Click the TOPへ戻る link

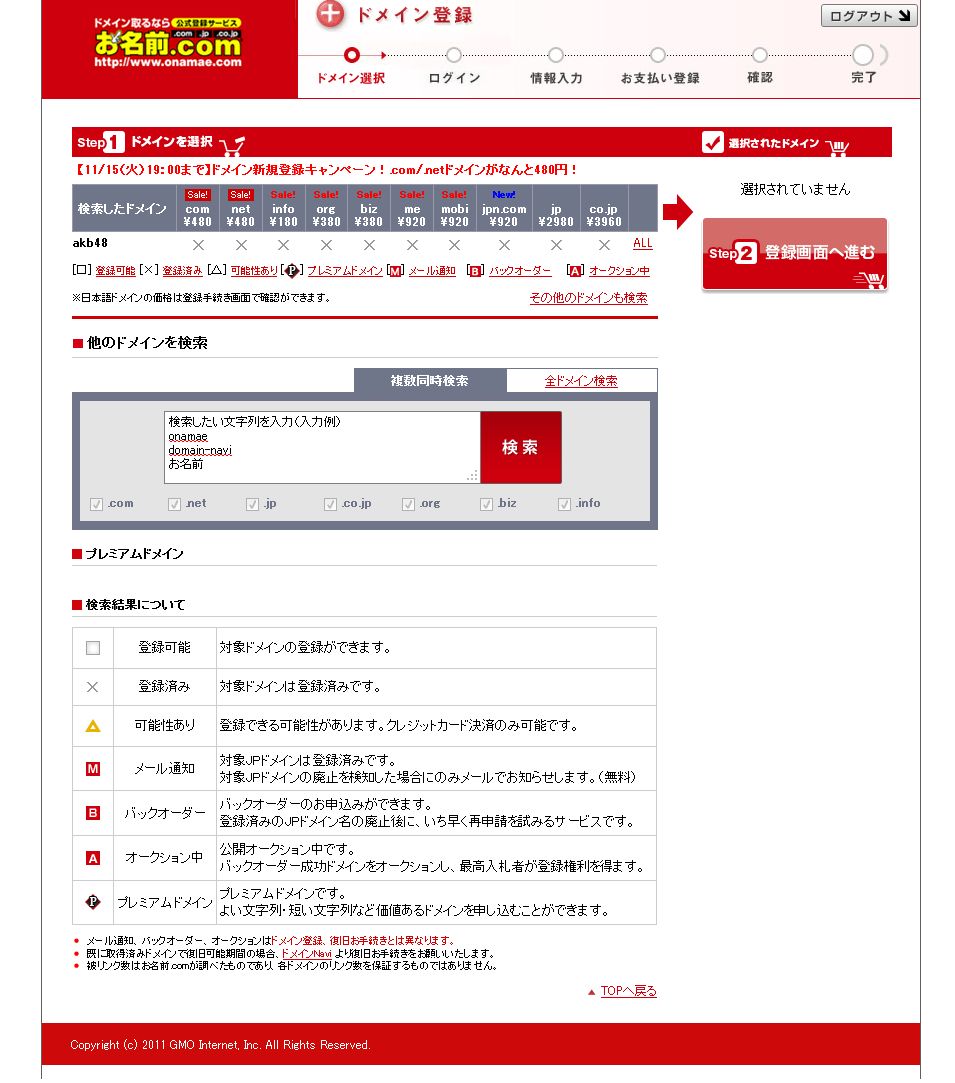(x=628, y=991)
